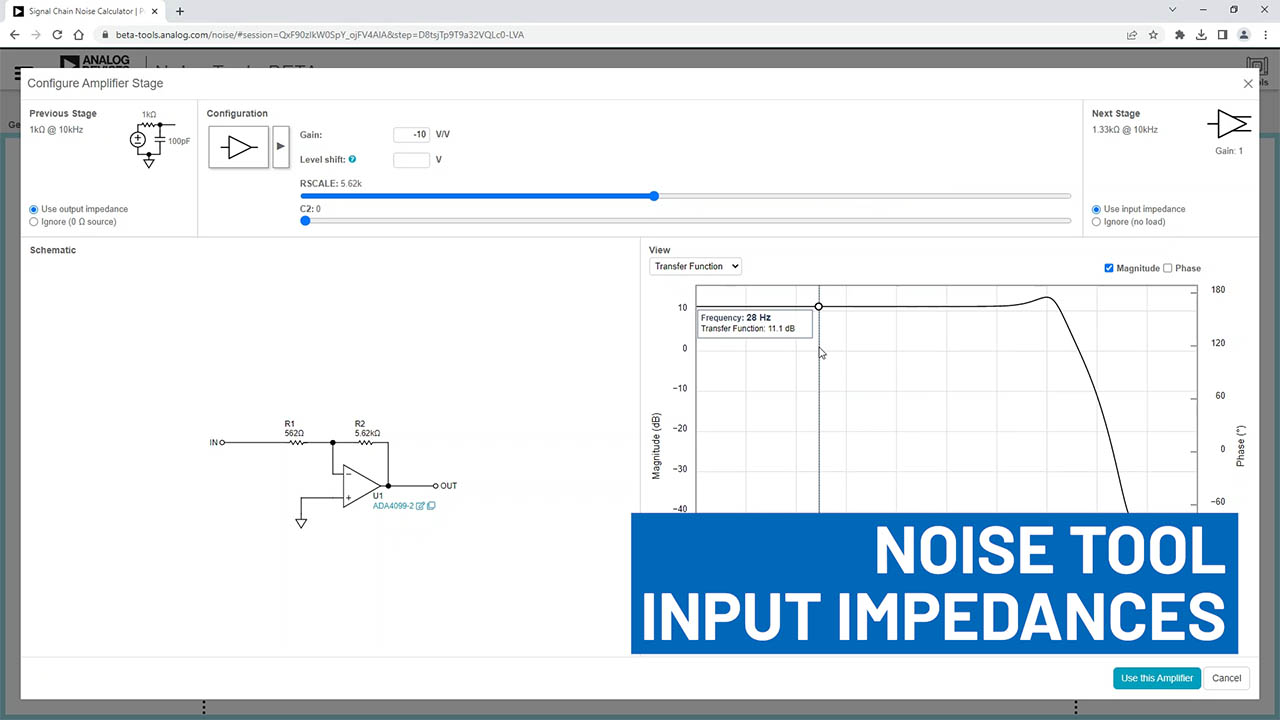Select the Signal Chain Noise Calculator tab
This screenshot has height=720, width=1280.
tap(85, 11)
